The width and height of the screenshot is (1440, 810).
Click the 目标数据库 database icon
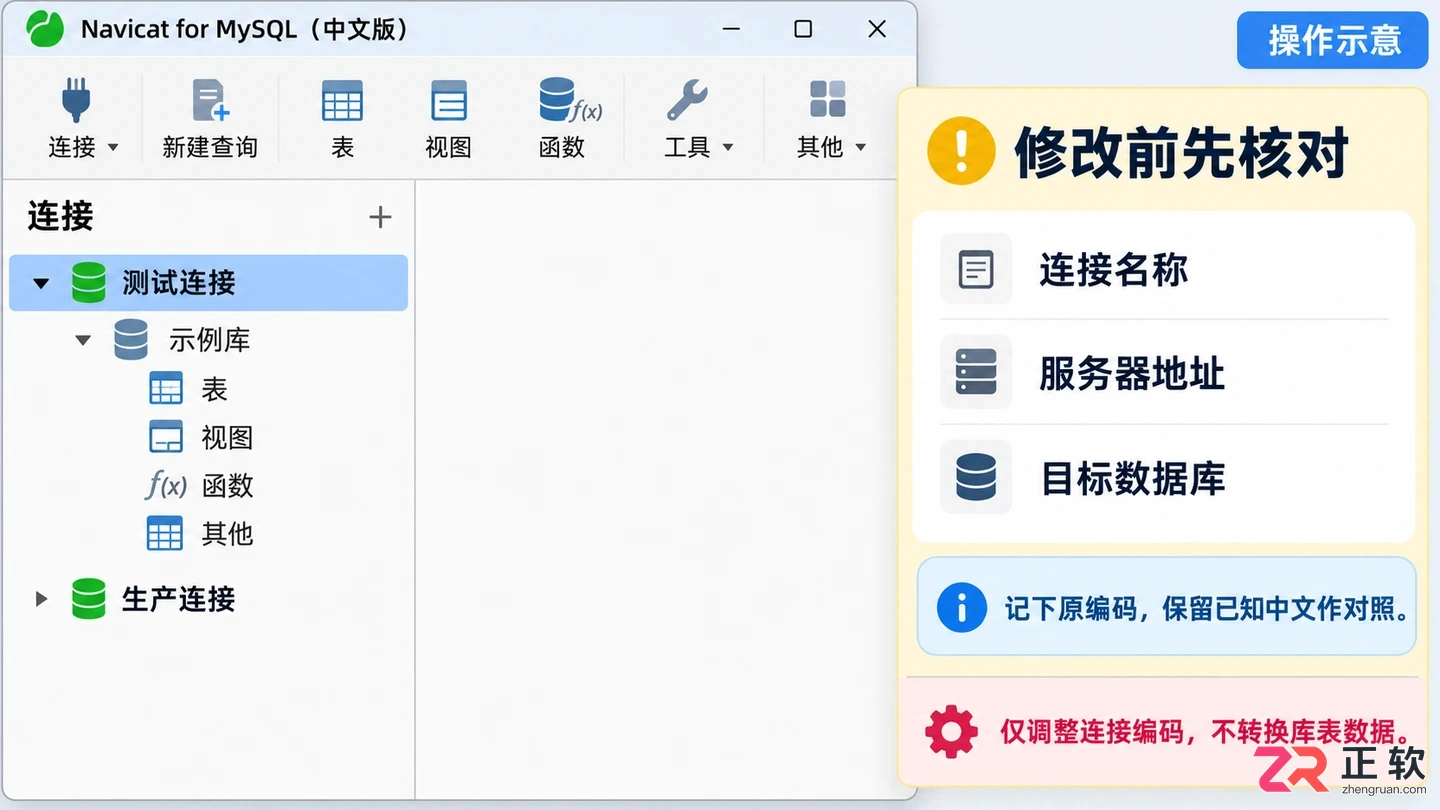(976, 477)
